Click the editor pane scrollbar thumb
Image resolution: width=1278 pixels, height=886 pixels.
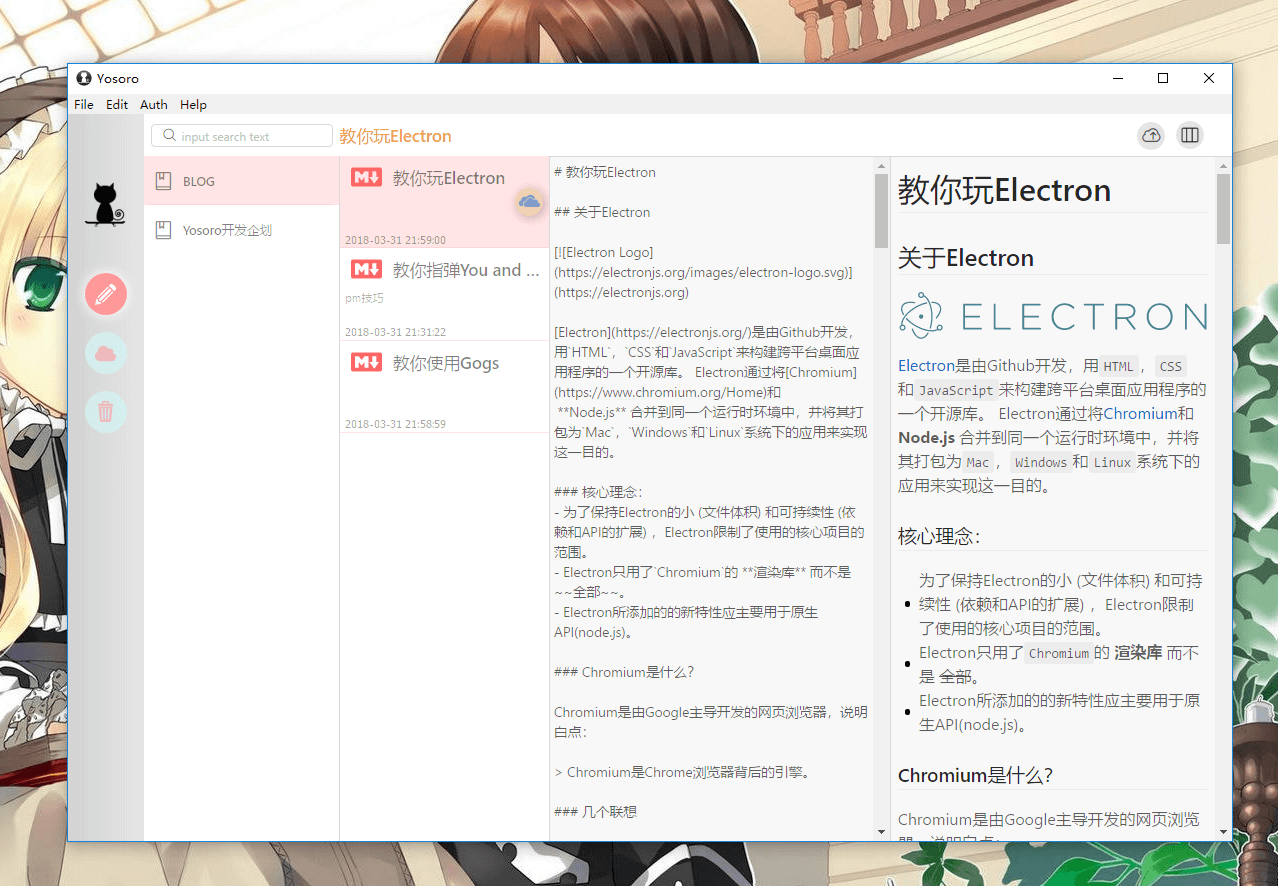pos(881,211)
